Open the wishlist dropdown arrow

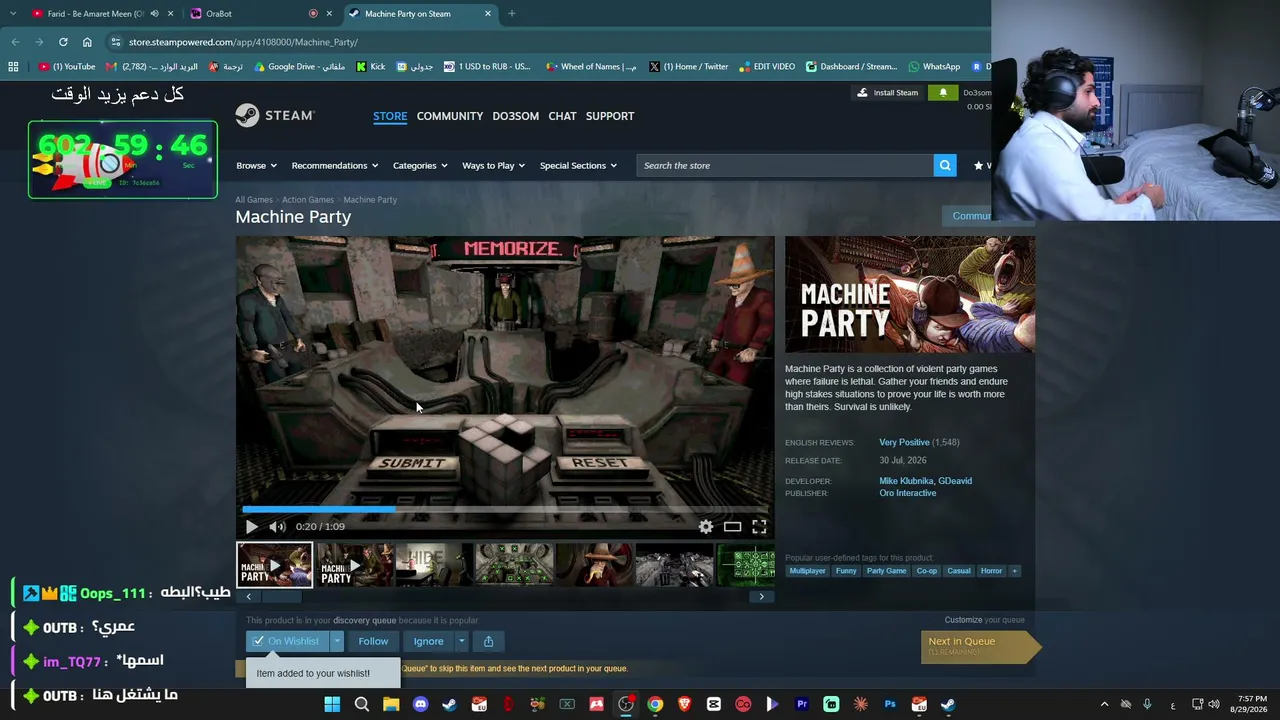click(337, 641)
